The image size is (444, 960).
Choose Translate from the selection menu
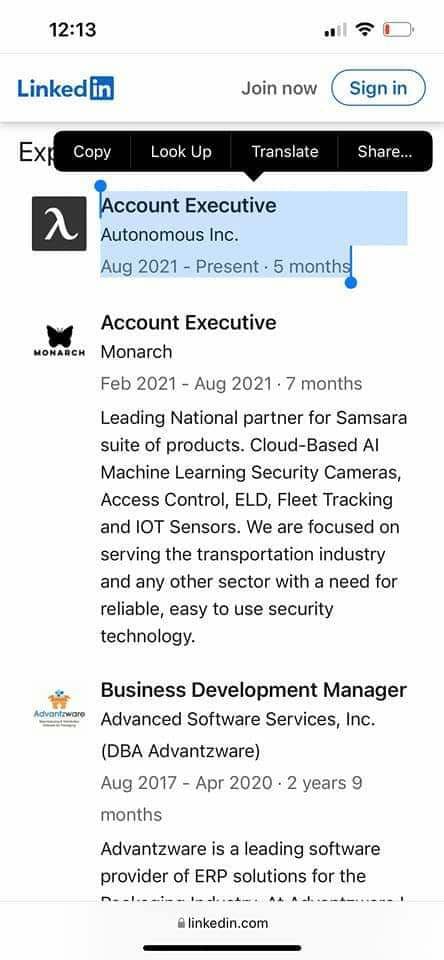[x=285, y=152]
